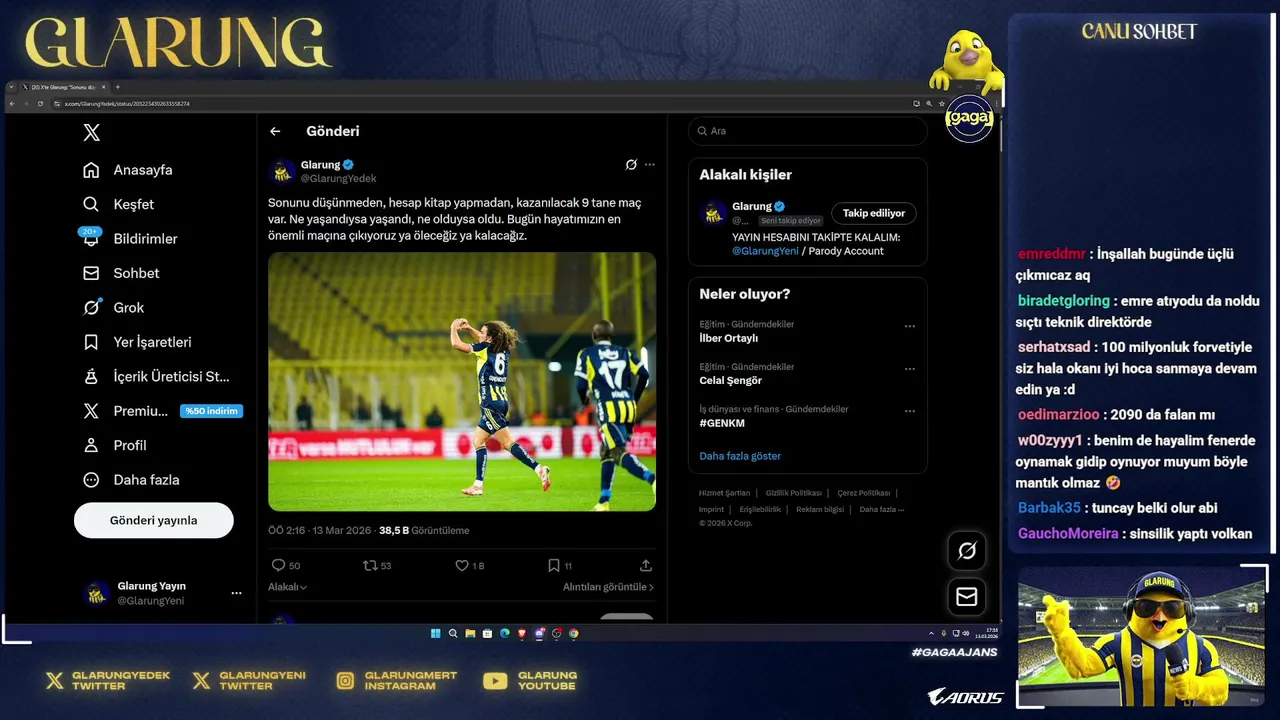
Task: Open Microsoft Edge from taskbar
Action: pos(505,633)
